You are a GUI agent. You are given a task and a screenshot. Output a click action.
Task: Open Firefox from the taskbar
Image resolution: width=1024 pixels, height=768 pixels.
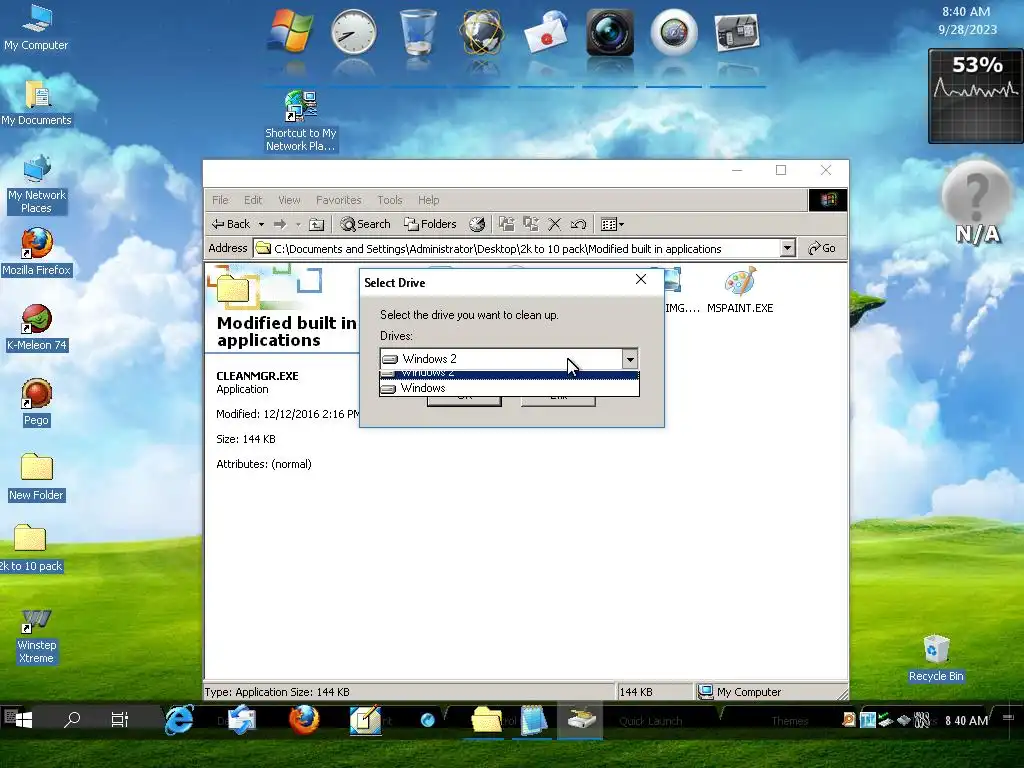[304, 719]
